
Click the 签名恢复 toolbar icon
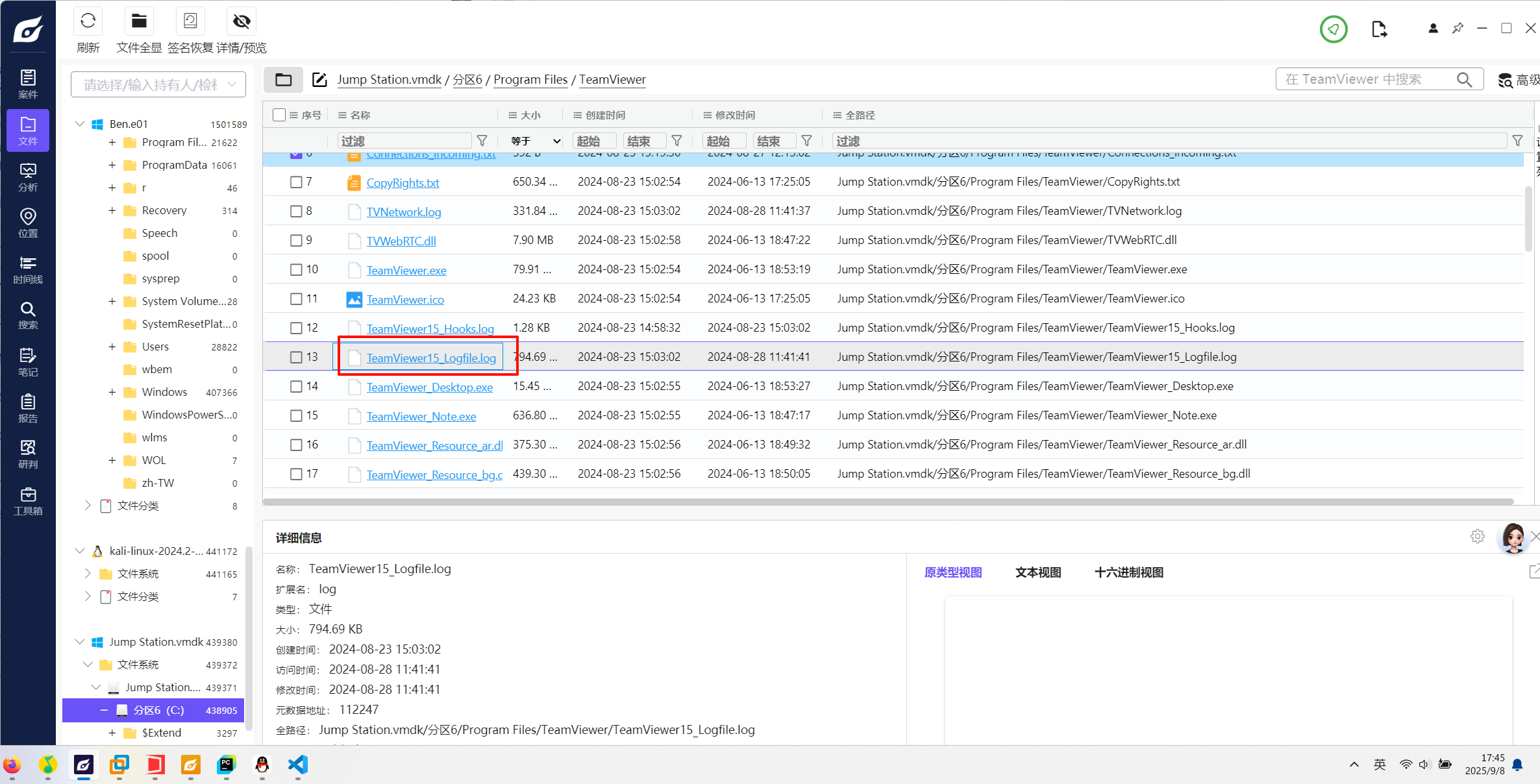(190, 21)
